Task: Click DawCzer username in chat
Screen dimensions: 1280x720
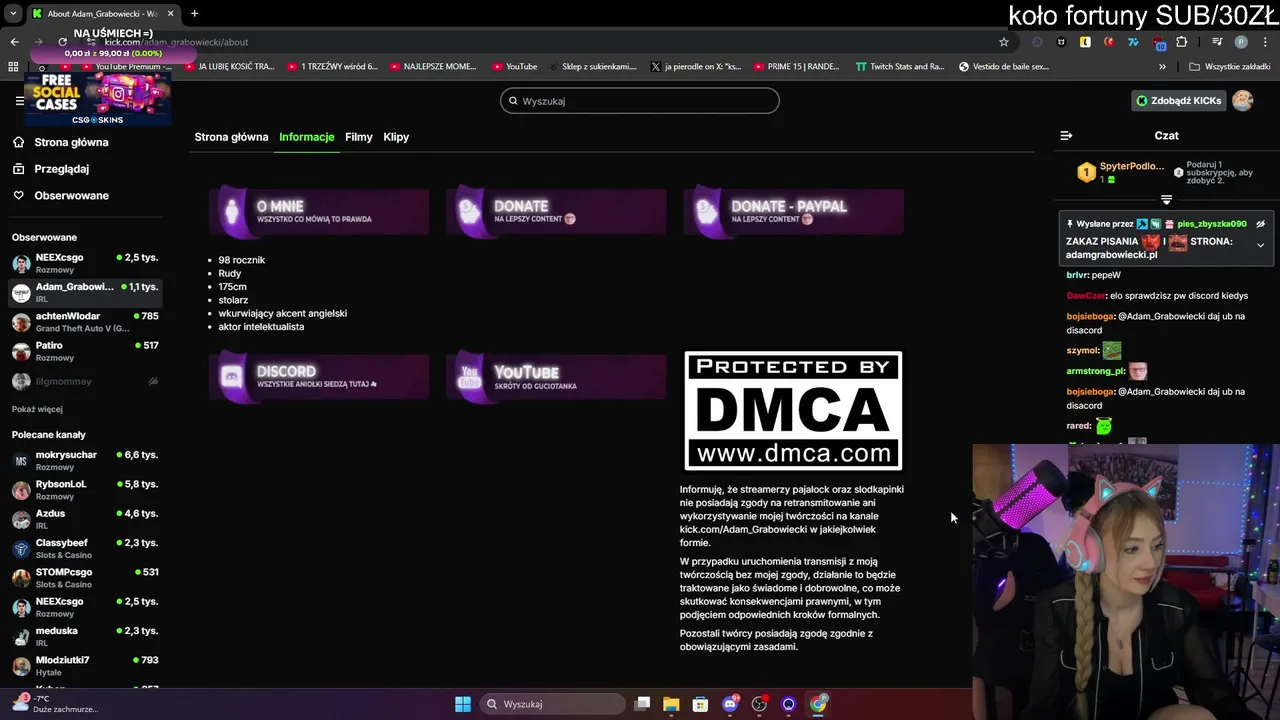Action: pyautogui.click(x=1086, y=296)
